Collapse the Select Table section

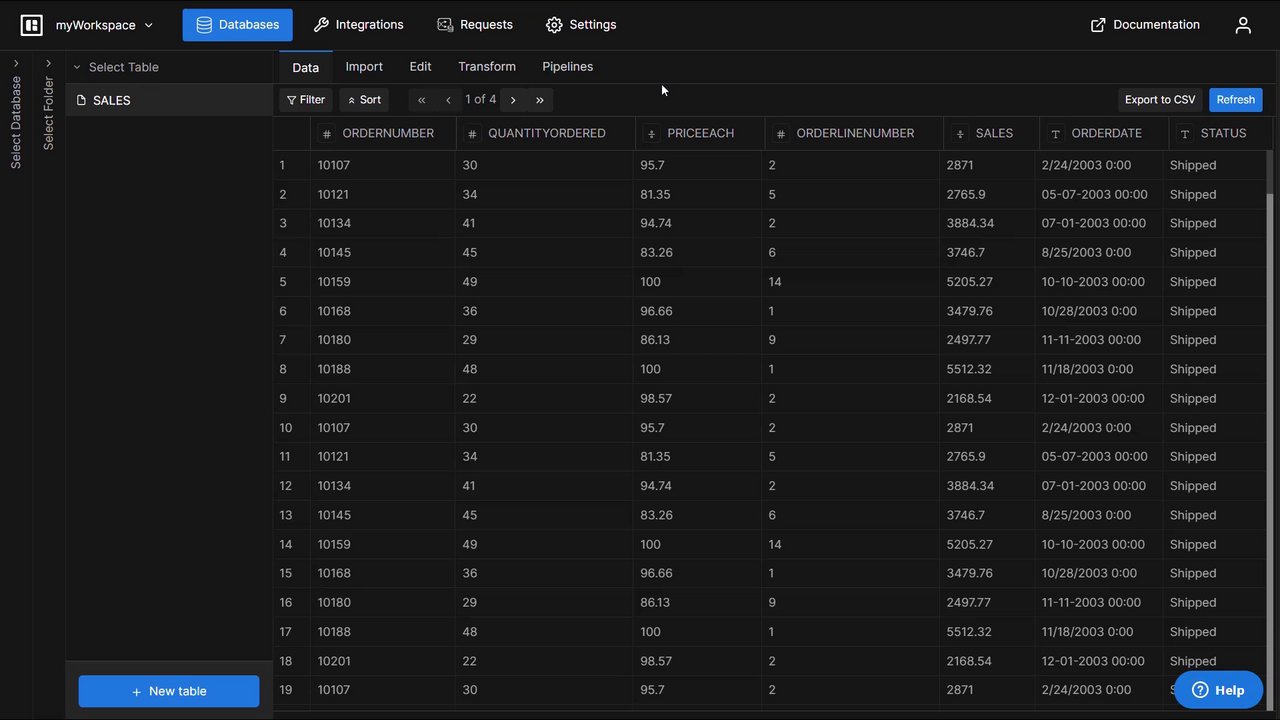(x=77, y=67)
